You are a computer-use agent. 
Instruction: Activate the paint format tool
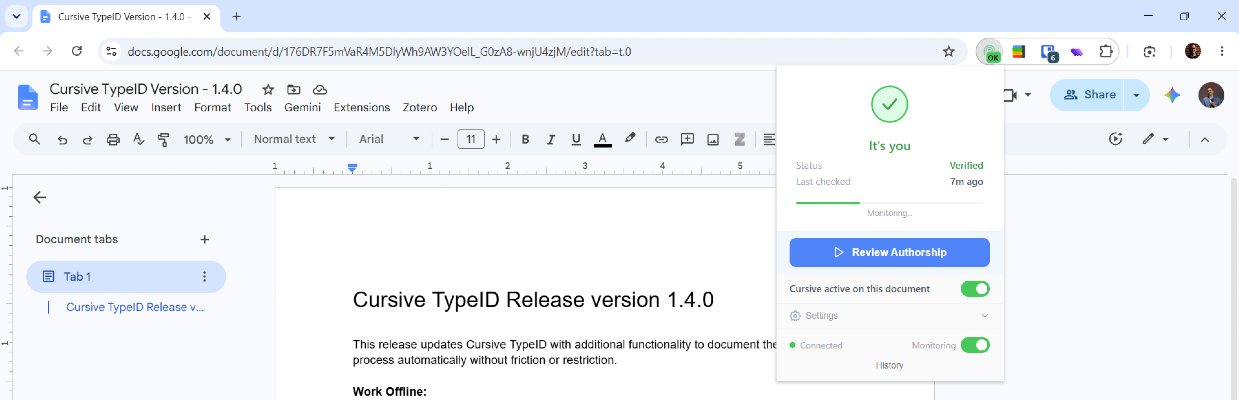(164, 139)
